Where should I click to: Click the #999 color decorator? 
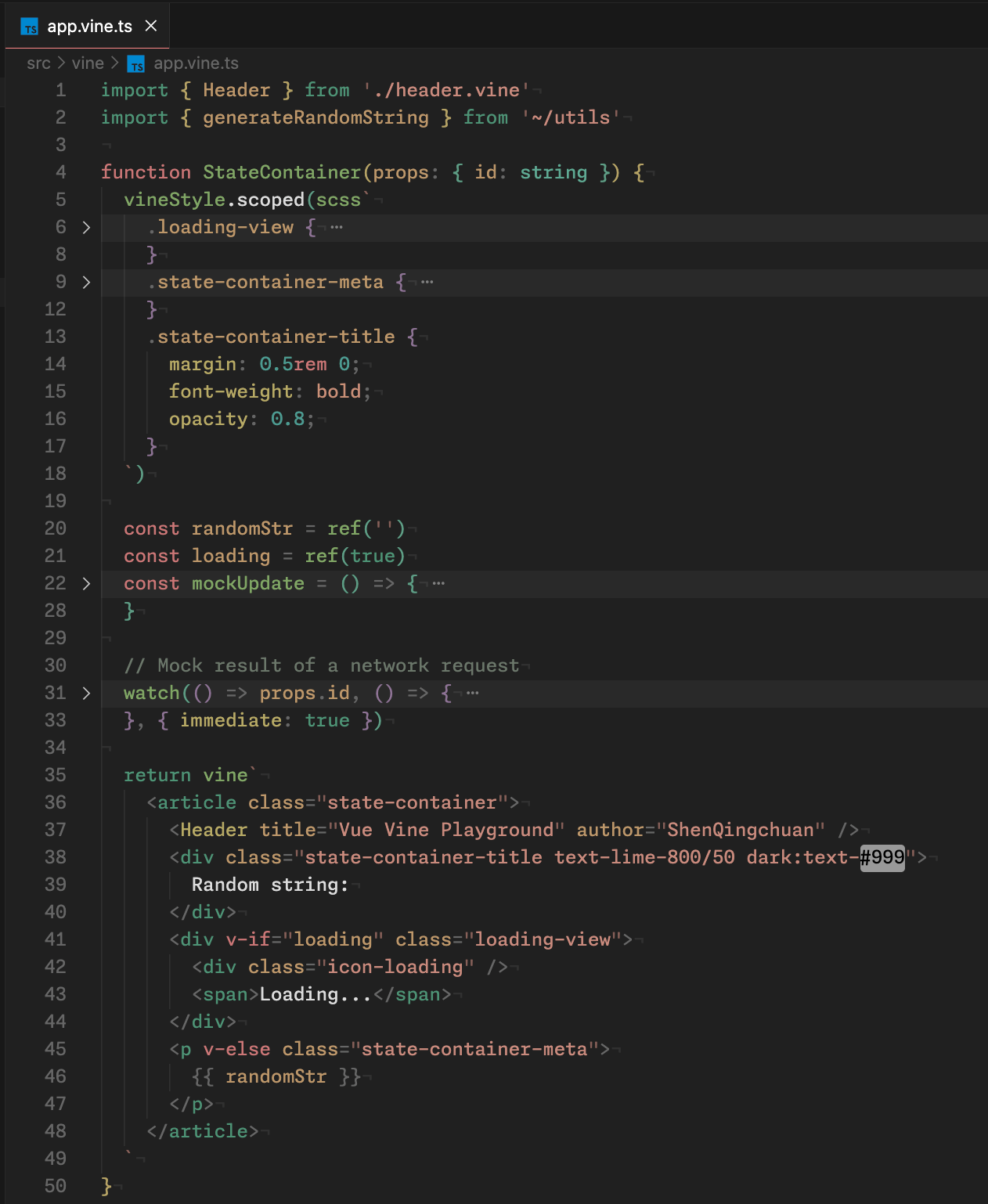(x=882, y=857)
